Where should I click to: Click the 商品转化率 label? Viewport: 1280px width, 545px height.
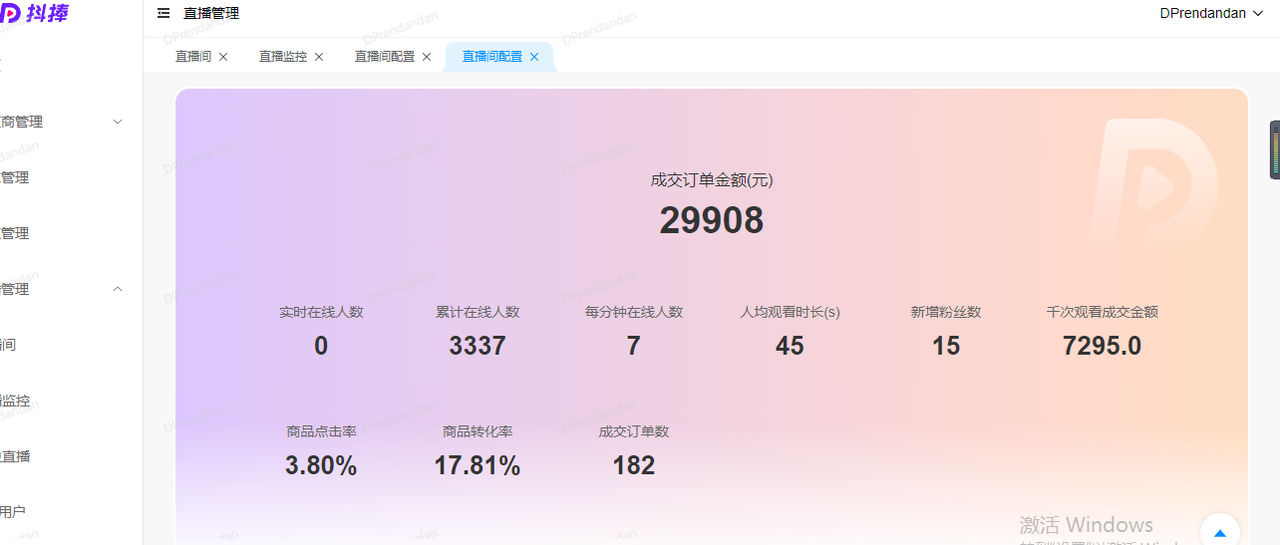[x=477, y=432]
